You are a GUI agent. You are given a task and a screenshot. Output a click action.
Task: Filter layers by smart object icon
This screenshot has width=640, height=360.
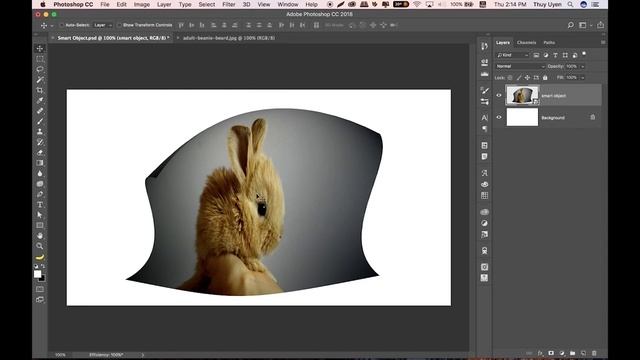pos(575,55)
